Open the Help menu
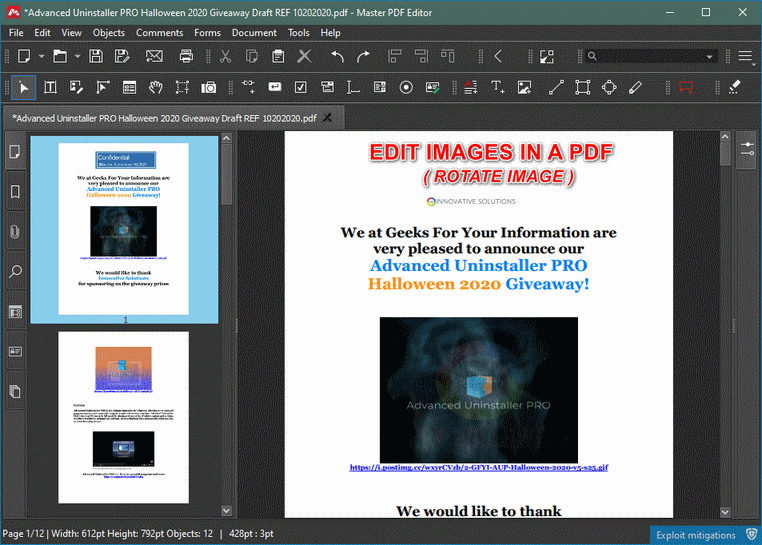 pyautogui.click(x=330, y=33)
